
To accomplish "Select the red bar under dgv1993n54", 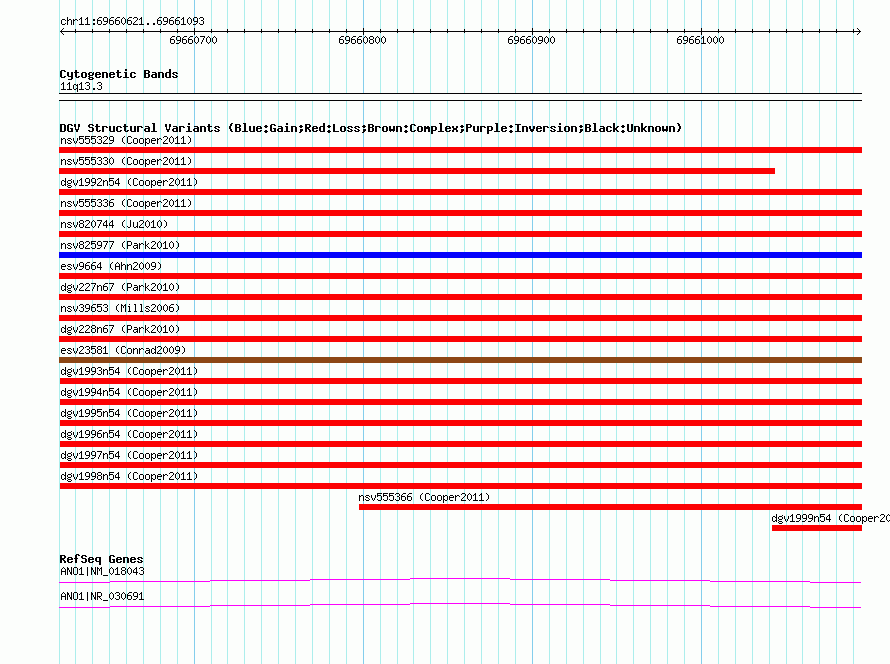I will tap(460, 381).
